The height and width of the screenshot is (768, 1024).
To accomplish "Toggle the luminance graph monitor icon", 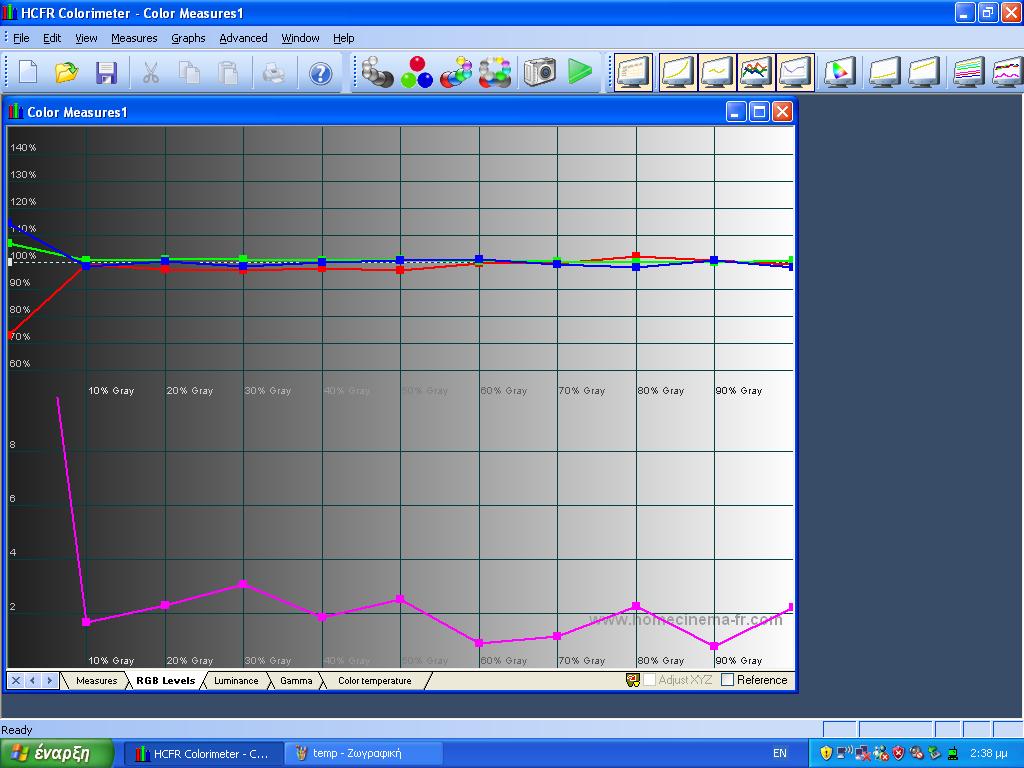I will (x=678, y=72).
